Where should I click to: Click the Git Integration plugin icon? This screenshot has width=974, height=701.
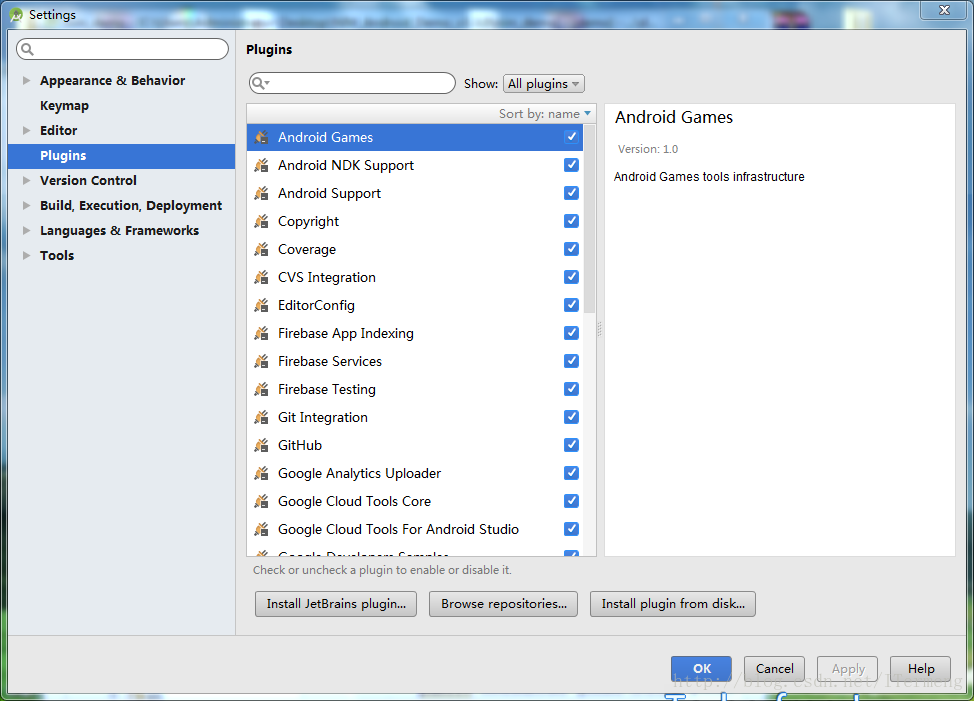coord(262,417)
